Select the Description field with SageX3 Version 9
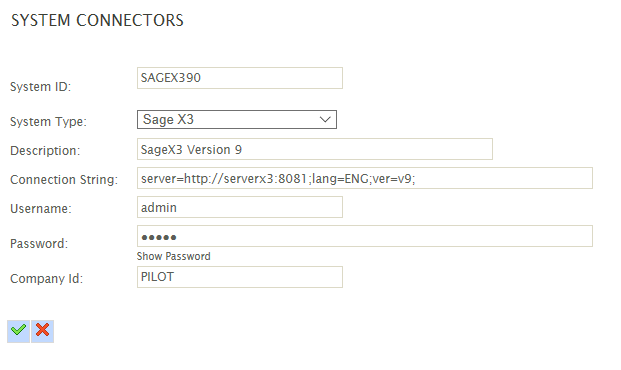The image size is (621, 370). click(315, 149)
